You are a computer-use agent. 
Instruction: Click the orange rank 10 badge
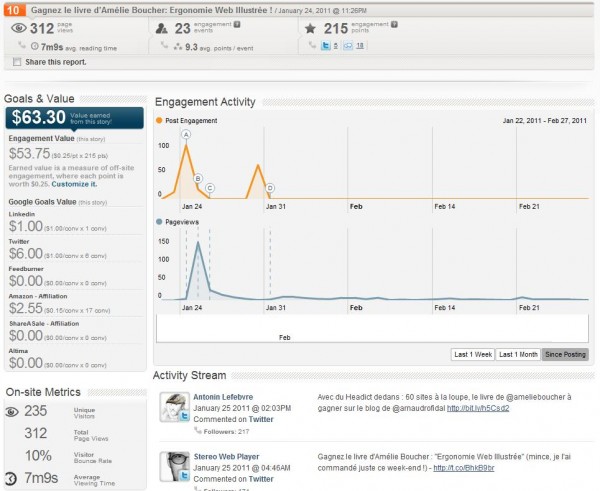14,10
